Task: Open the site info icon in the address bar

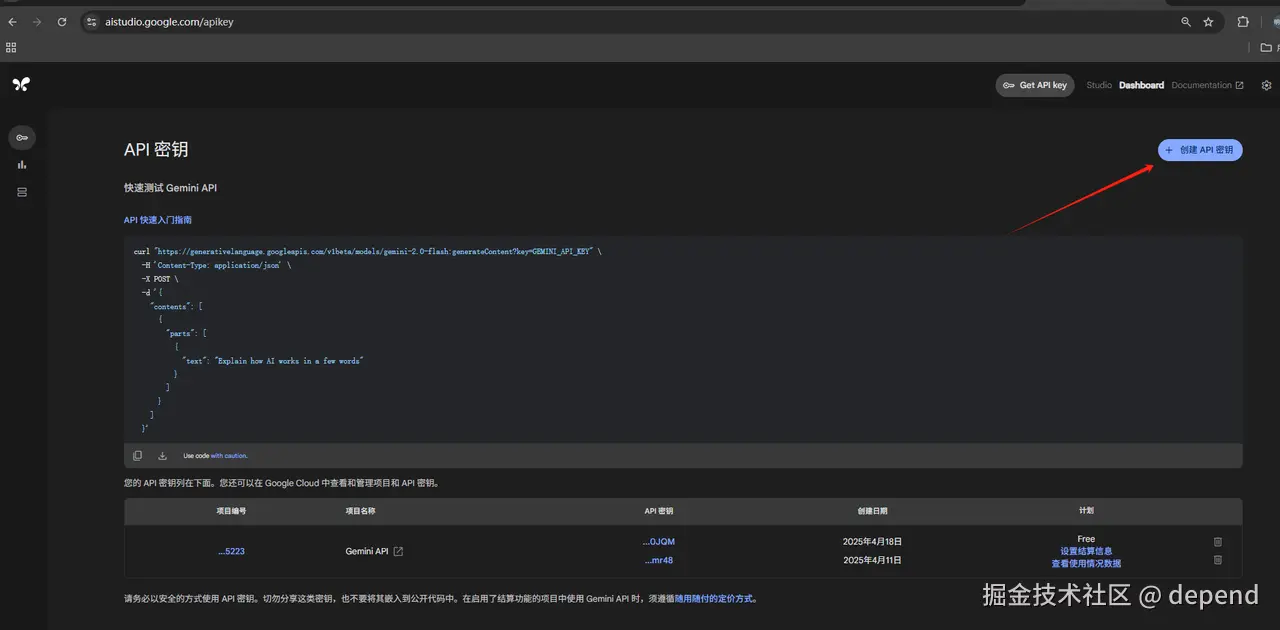Action: point(92,21)
